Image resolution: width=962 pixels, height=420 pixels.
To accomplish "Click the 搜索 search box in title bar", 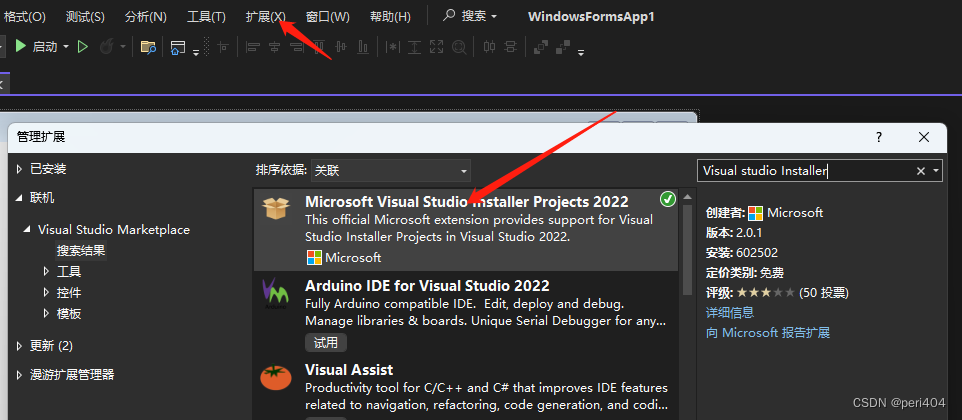I will [x=471, y=17].
